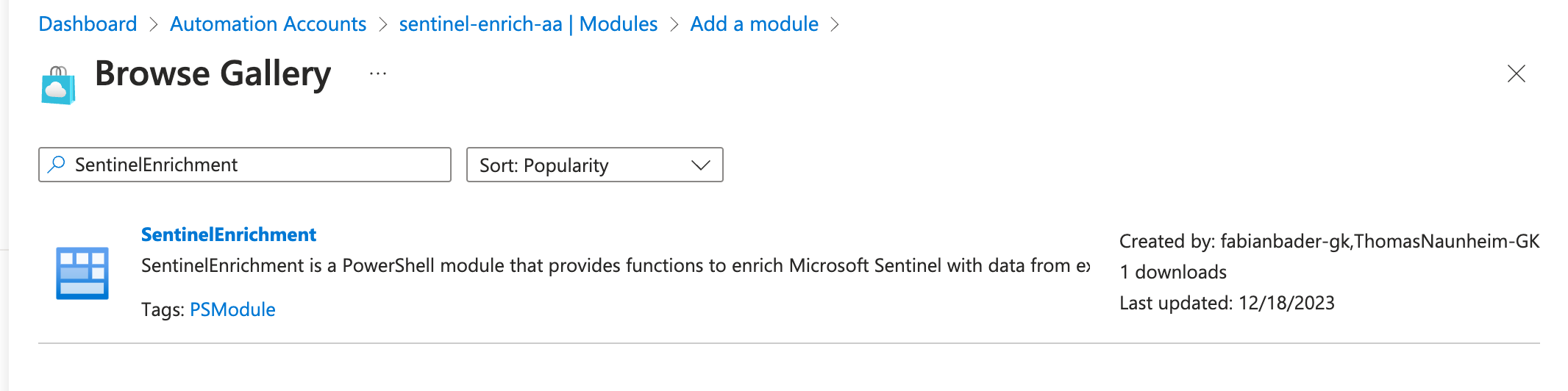Close the Browse Gallery pane

coord(1516,73)
